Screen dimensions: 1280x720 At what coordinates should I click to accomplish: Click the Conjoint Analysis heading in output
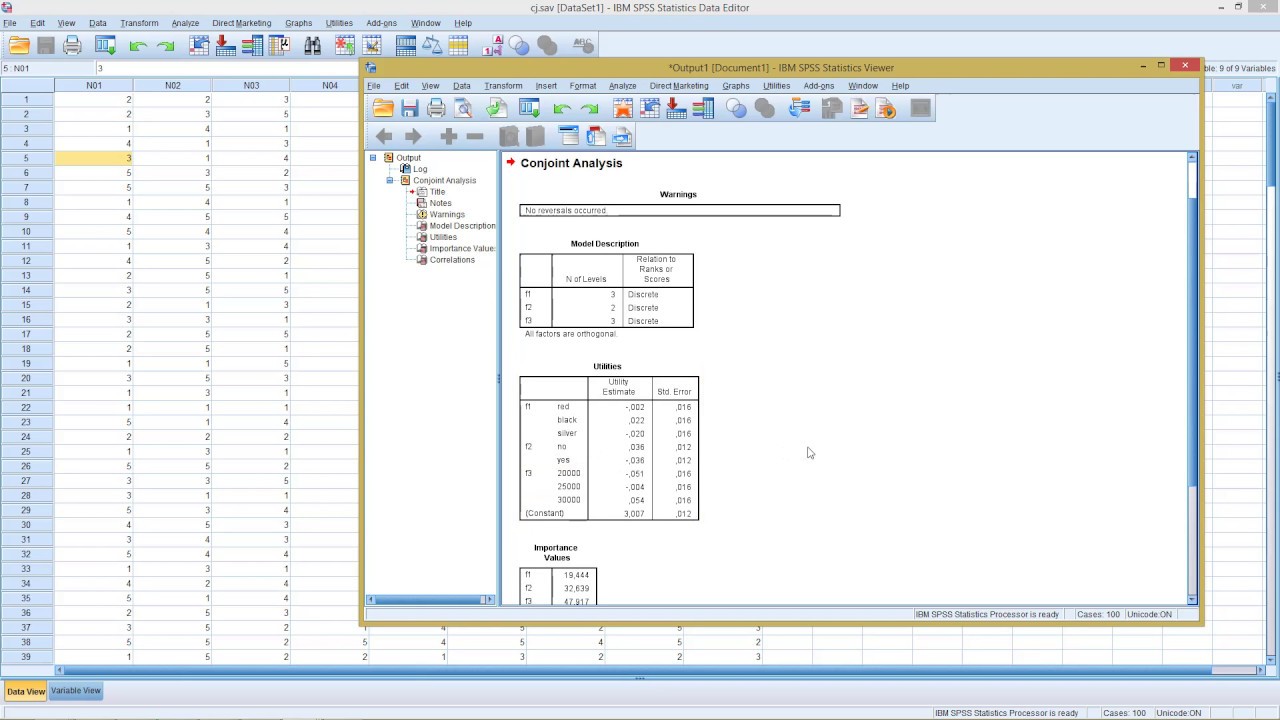[571, 163]
